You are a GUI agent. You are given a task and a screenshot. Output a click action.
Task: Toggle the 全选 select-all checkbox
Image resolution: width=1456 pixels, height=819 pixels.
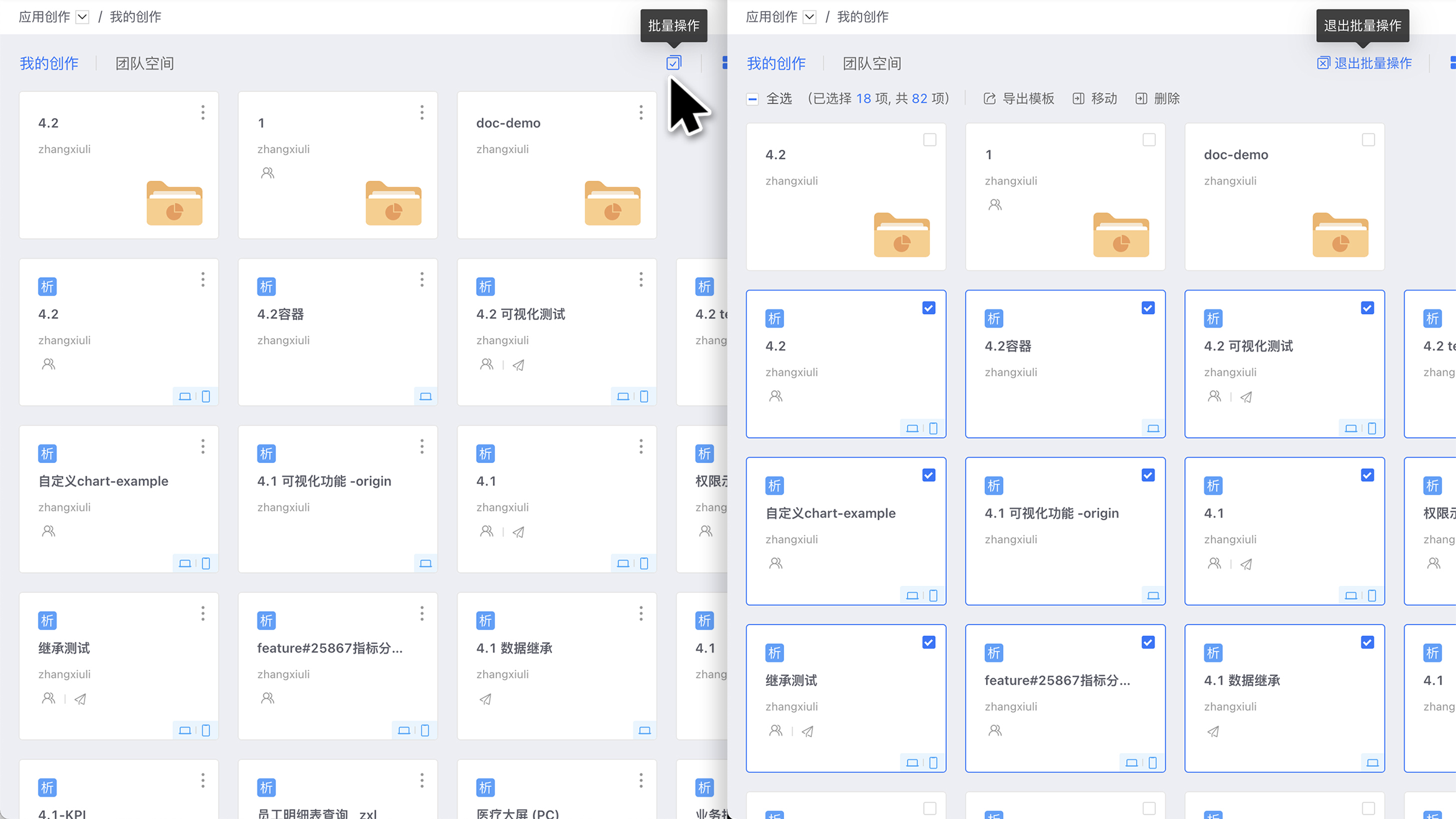752,99
